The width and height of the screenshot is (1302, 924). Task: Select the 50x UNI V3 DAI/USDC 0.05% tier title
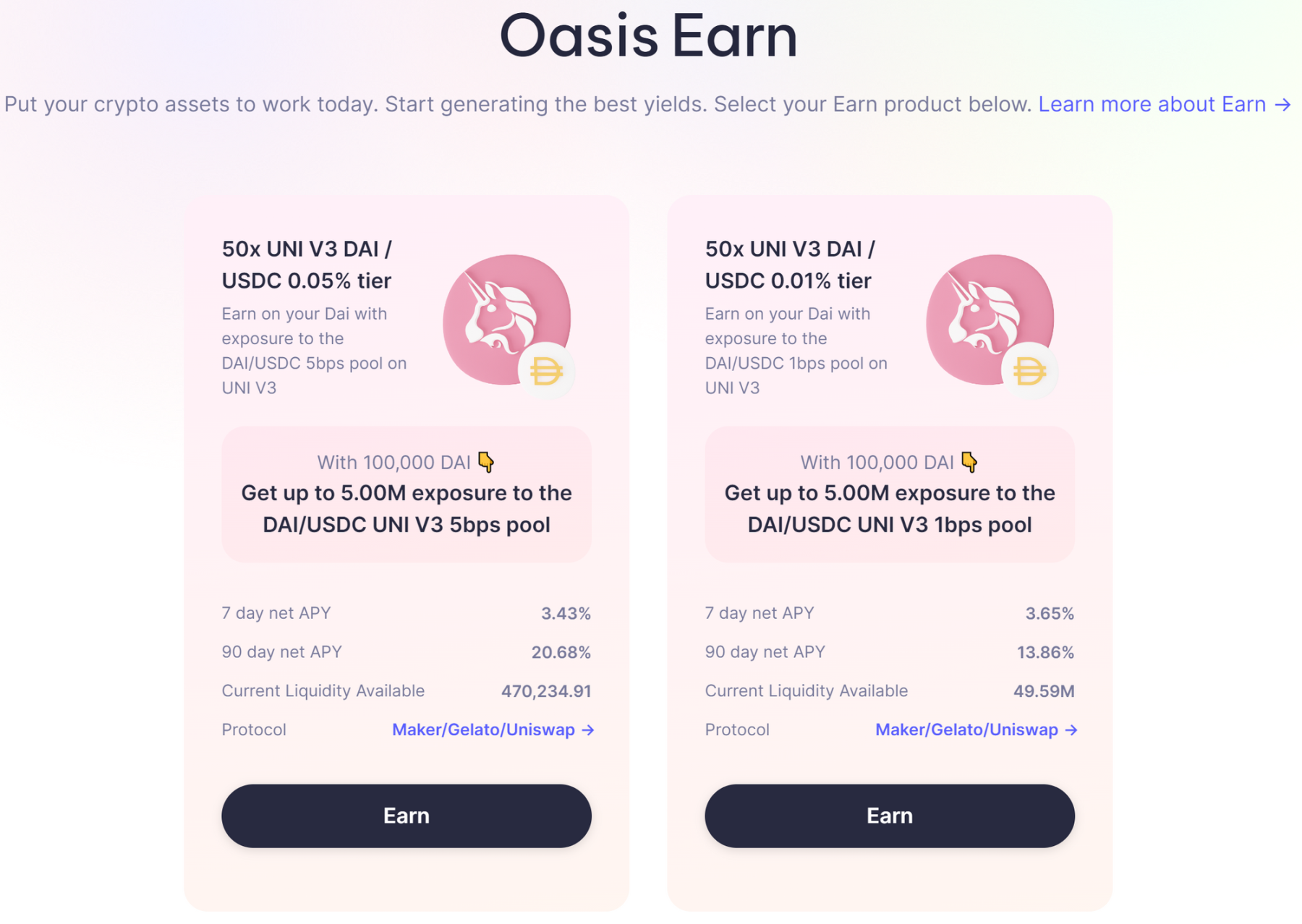(307, 265)
